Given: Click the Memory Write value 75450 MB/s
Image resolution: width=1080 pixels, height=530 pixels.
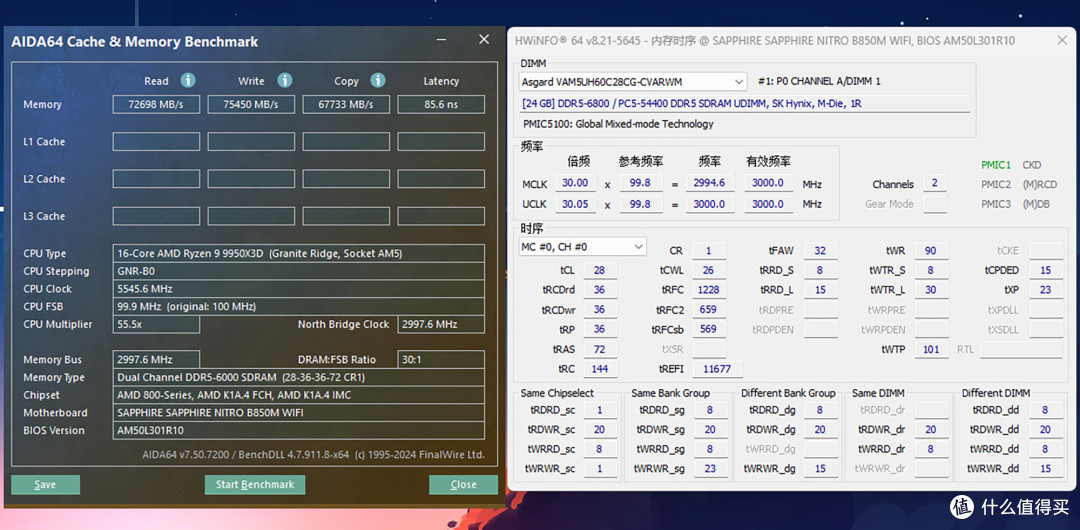Looking at the screenshot, I should click(251, 105).
